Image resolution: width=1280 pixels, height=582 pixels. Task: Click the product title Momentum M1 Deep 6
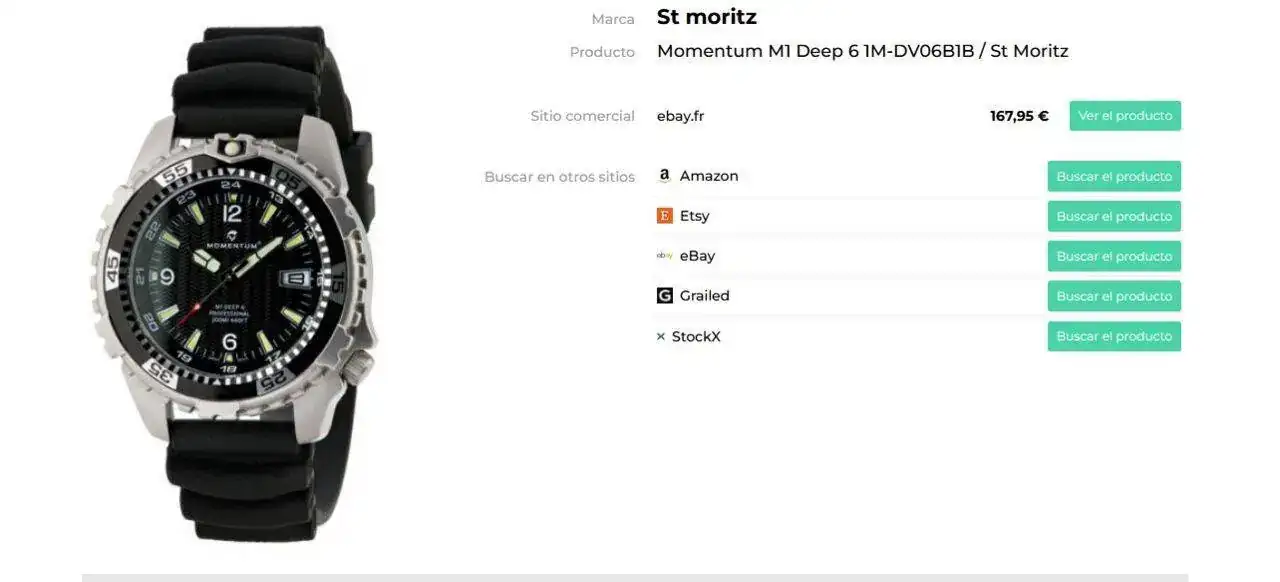point(863,51)
